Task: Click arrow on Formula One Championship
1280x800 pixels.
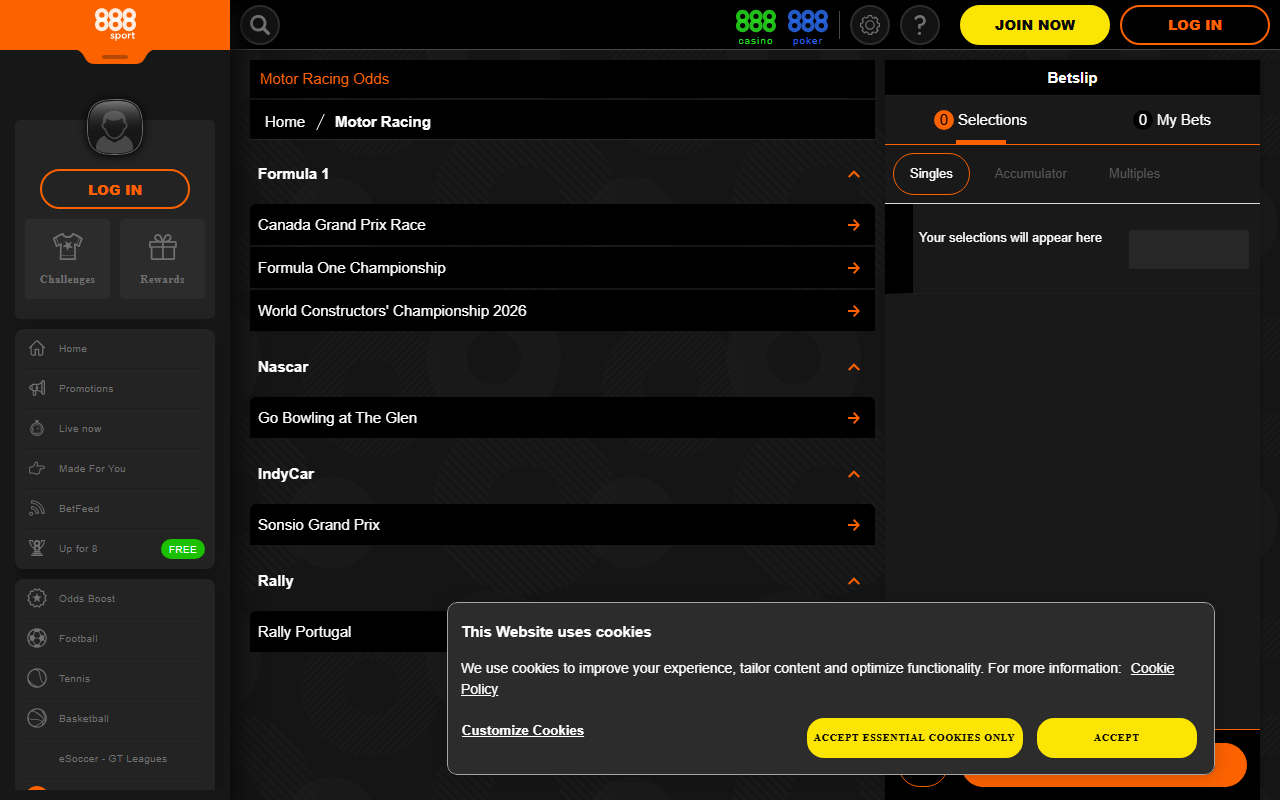Action: (854, 268)
